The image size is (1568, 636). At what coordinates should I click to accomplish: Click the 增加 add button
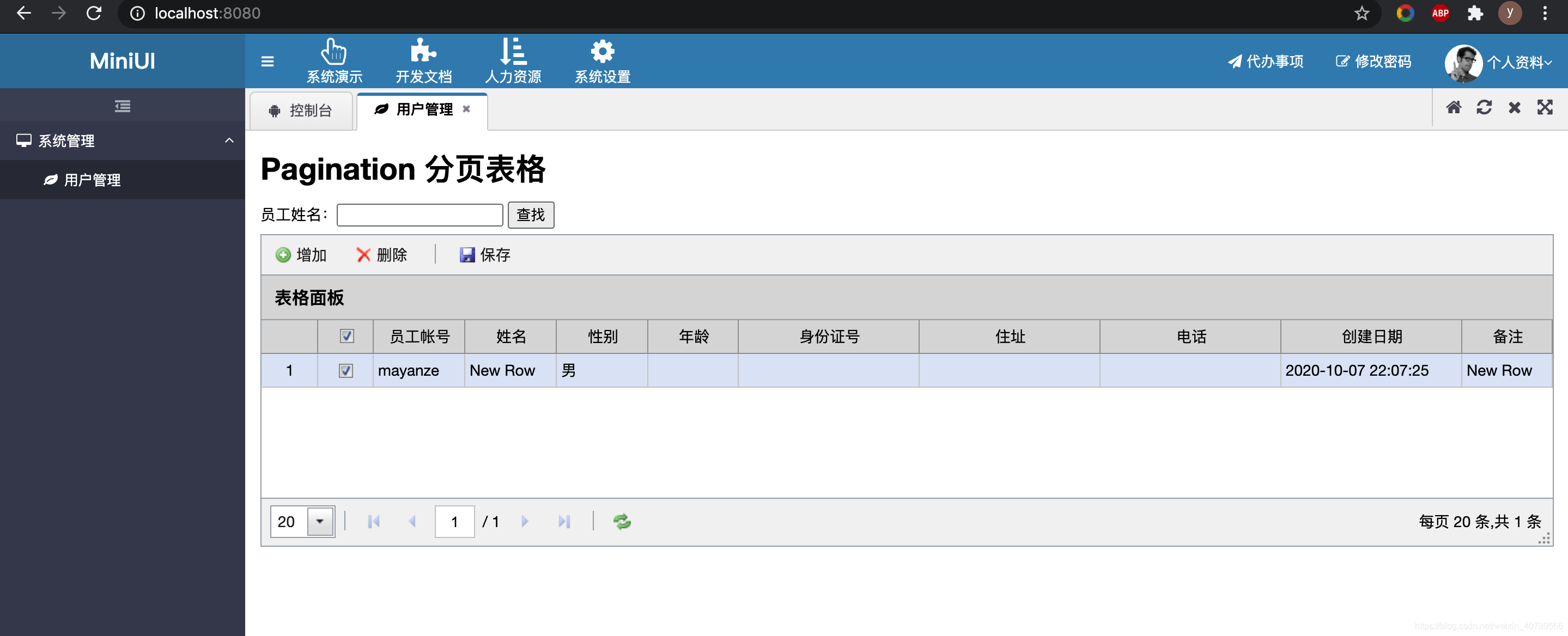tap(301, 255)
